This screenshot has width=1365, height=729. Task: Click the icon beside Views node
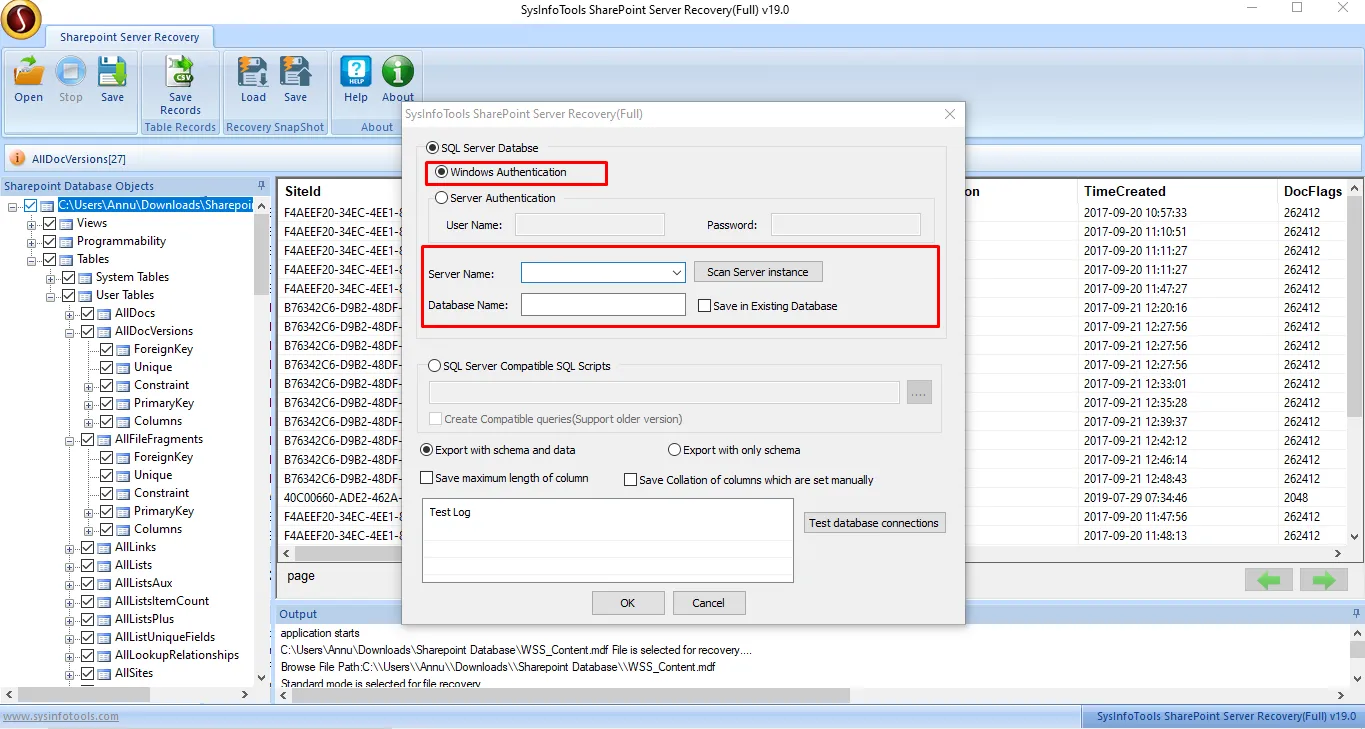67,223
